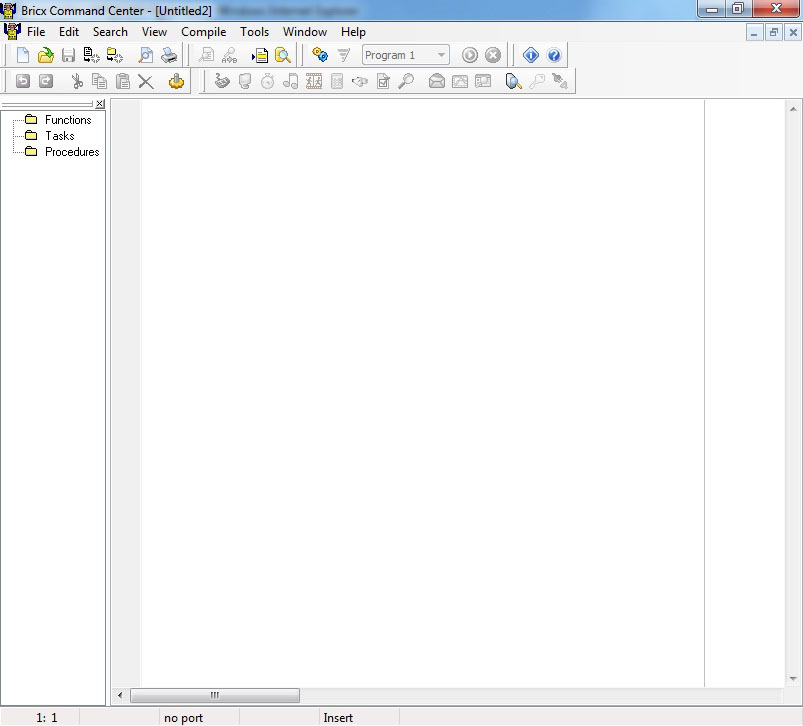Image resolution: width=803 pixels, height=726 pixels.
Task: Close the inner Untitled2 document window
Action: pos(793,33)
